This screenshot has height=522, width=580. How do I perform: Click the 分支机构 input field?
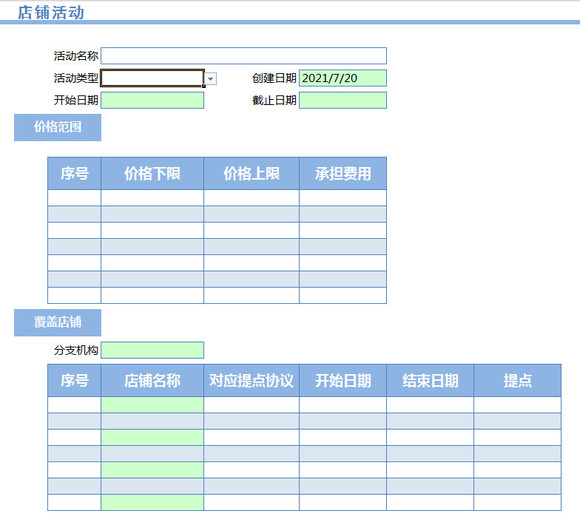[152, 350]
